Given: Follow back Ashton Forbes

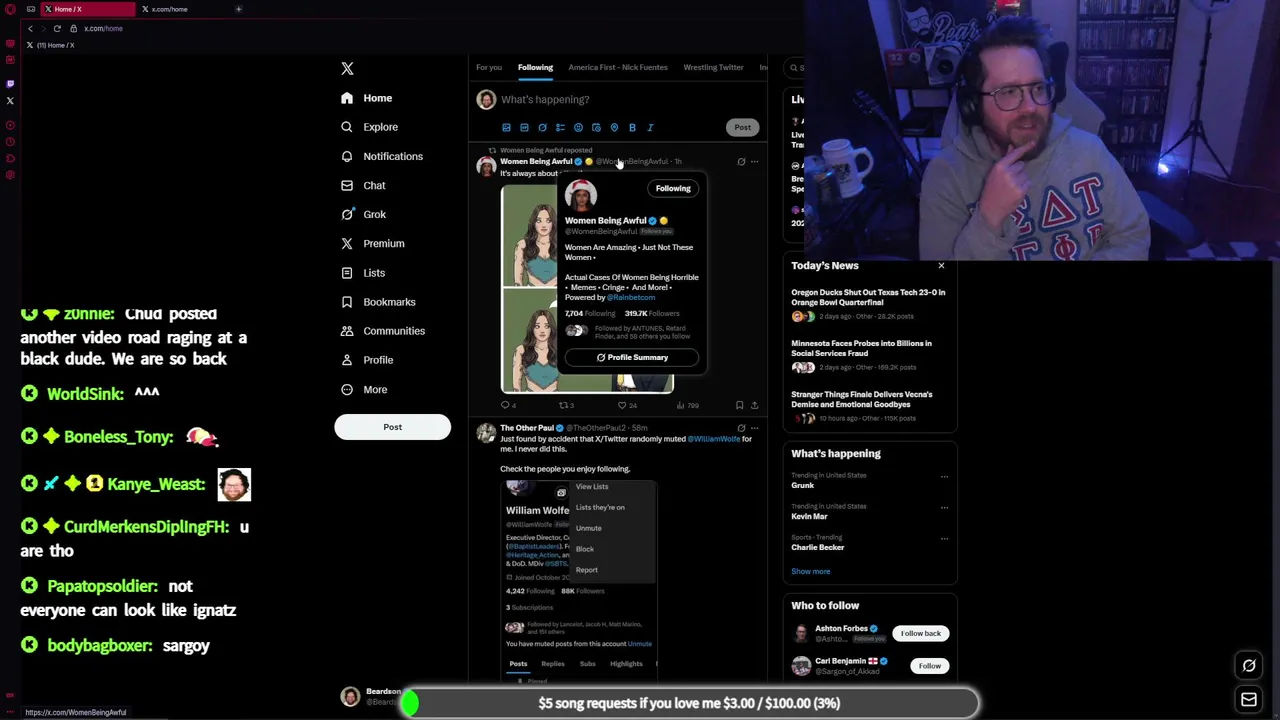Looking at the screenshot, I should coord(920,633).
